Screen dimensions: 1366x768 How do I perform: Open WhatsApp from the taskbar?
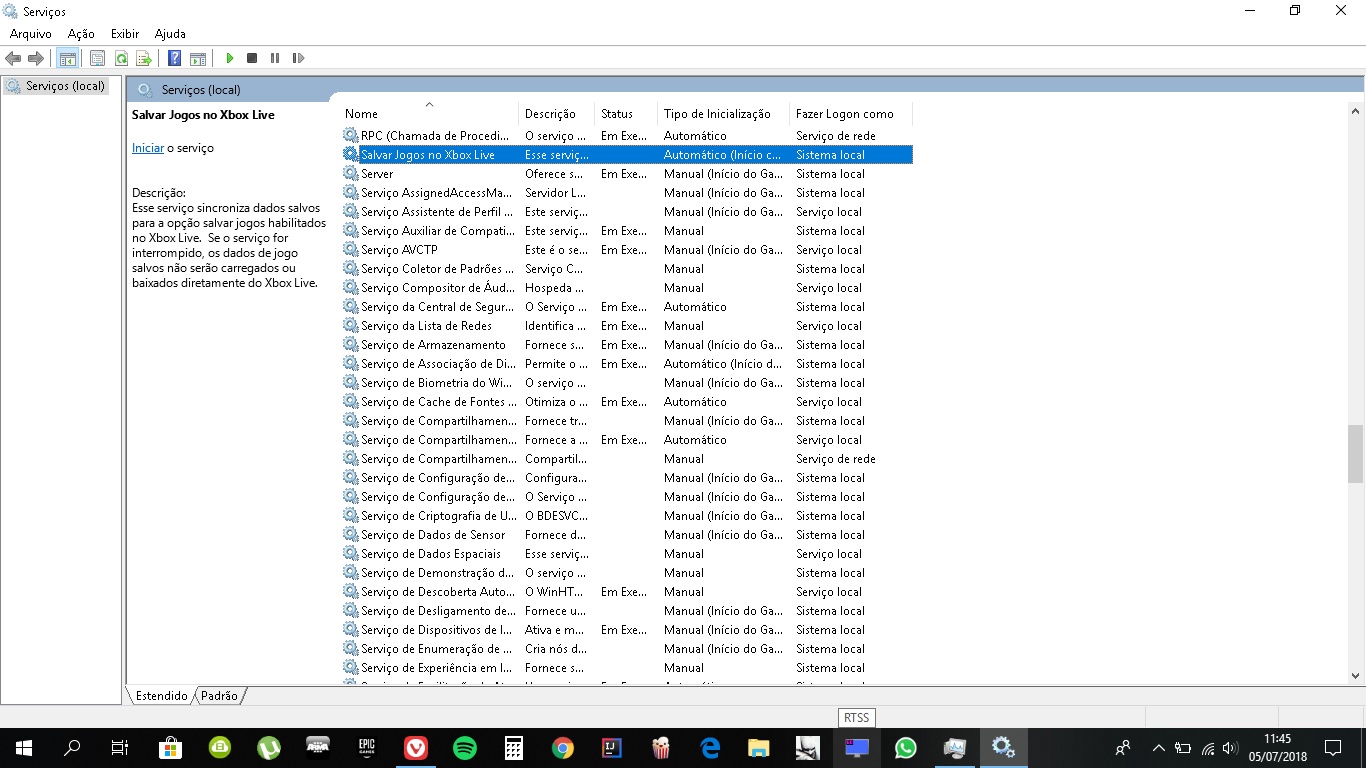pyautogui.click(x=906, y=748)
